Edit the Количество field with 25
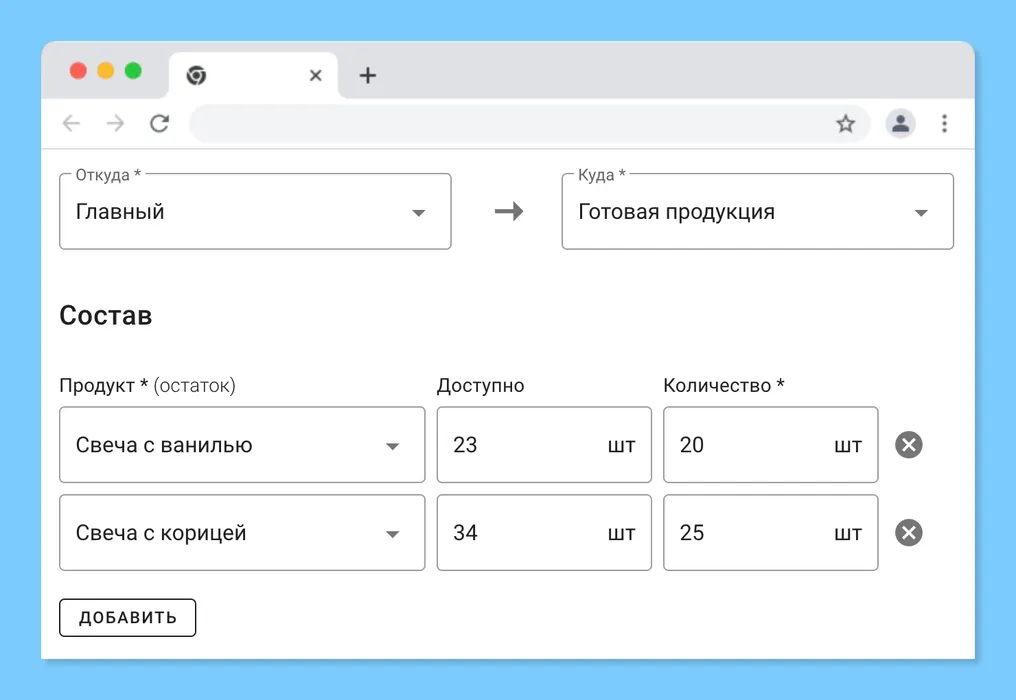This screenshot has width=1016, height=700. (x=770, y=533)
